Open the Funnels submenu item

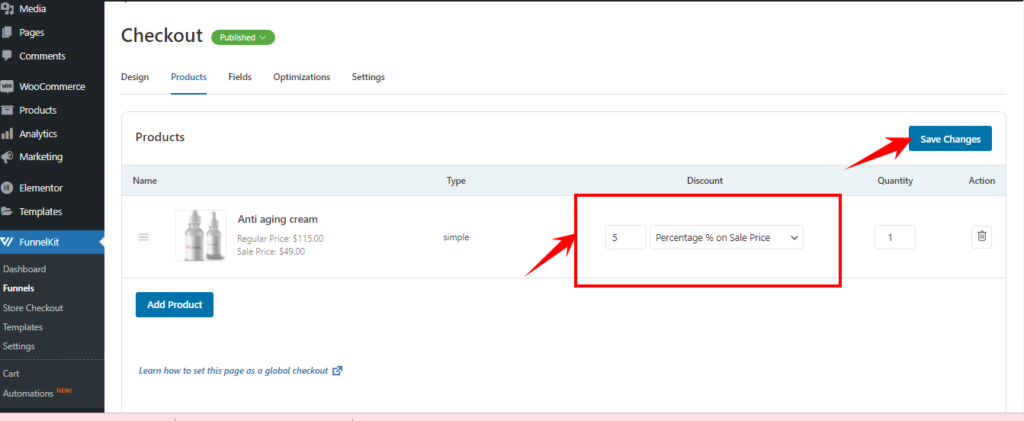point(19,288)
